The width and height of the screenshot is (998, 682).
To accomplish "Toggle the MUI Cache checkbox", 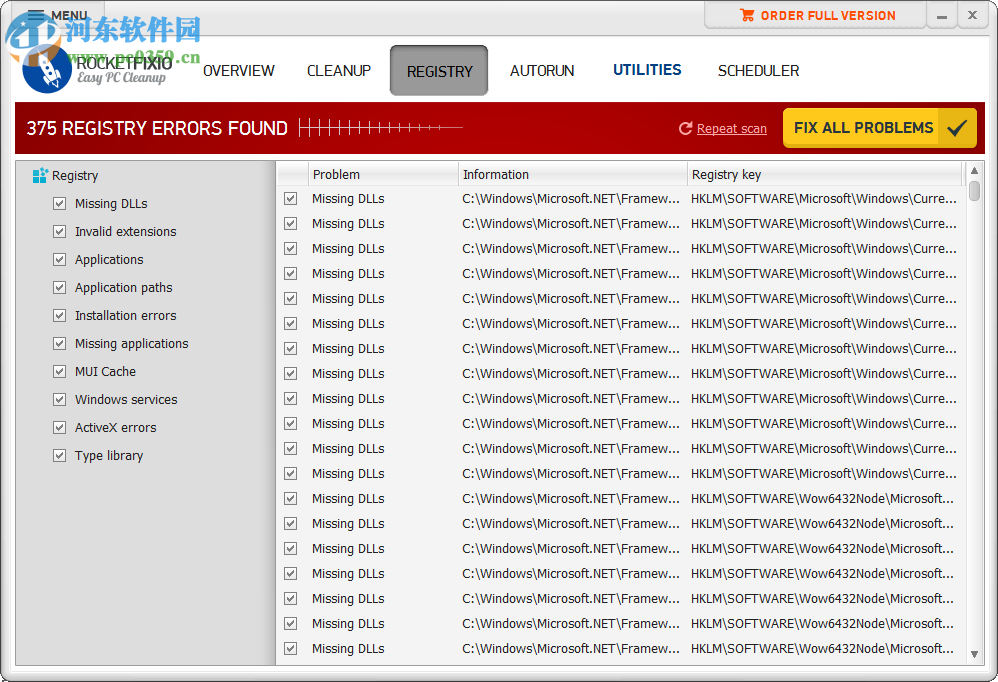I will [59, 372].
